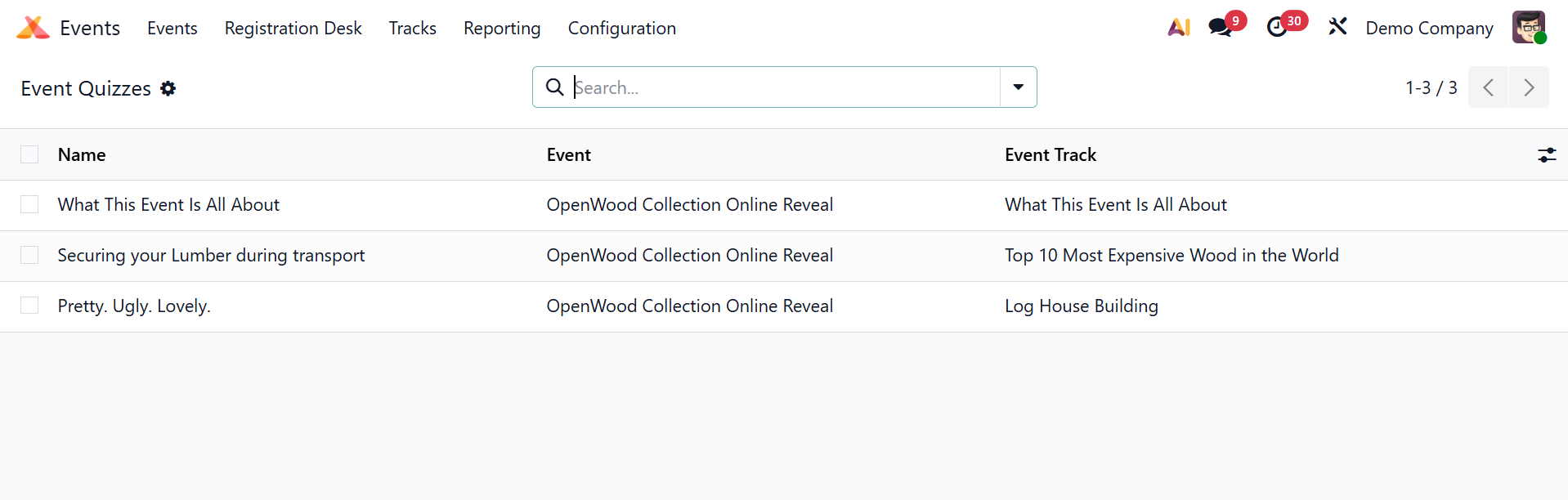Go to the previous page arrow
1568x500 pixels.
click(1489, 87)
